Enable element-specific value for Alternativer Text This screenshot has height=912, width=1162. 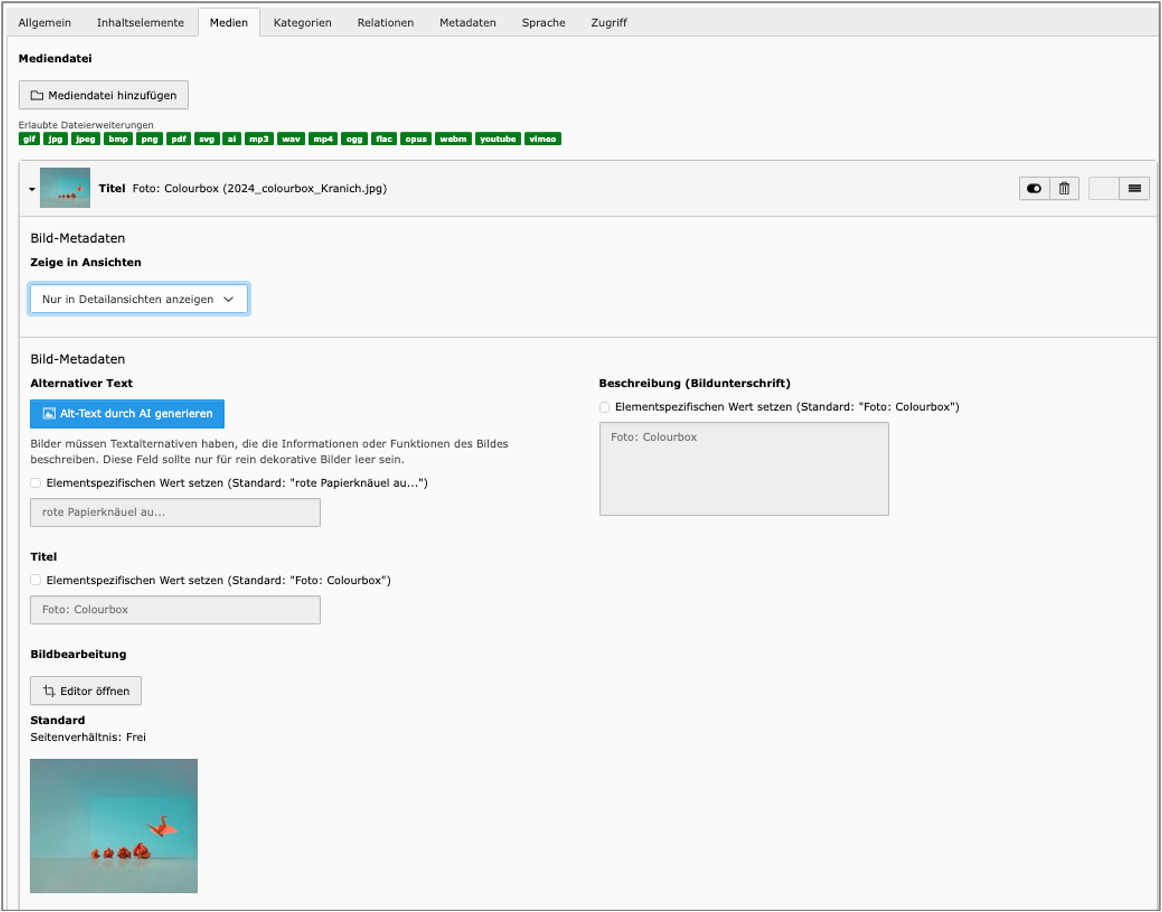(36, 483)
